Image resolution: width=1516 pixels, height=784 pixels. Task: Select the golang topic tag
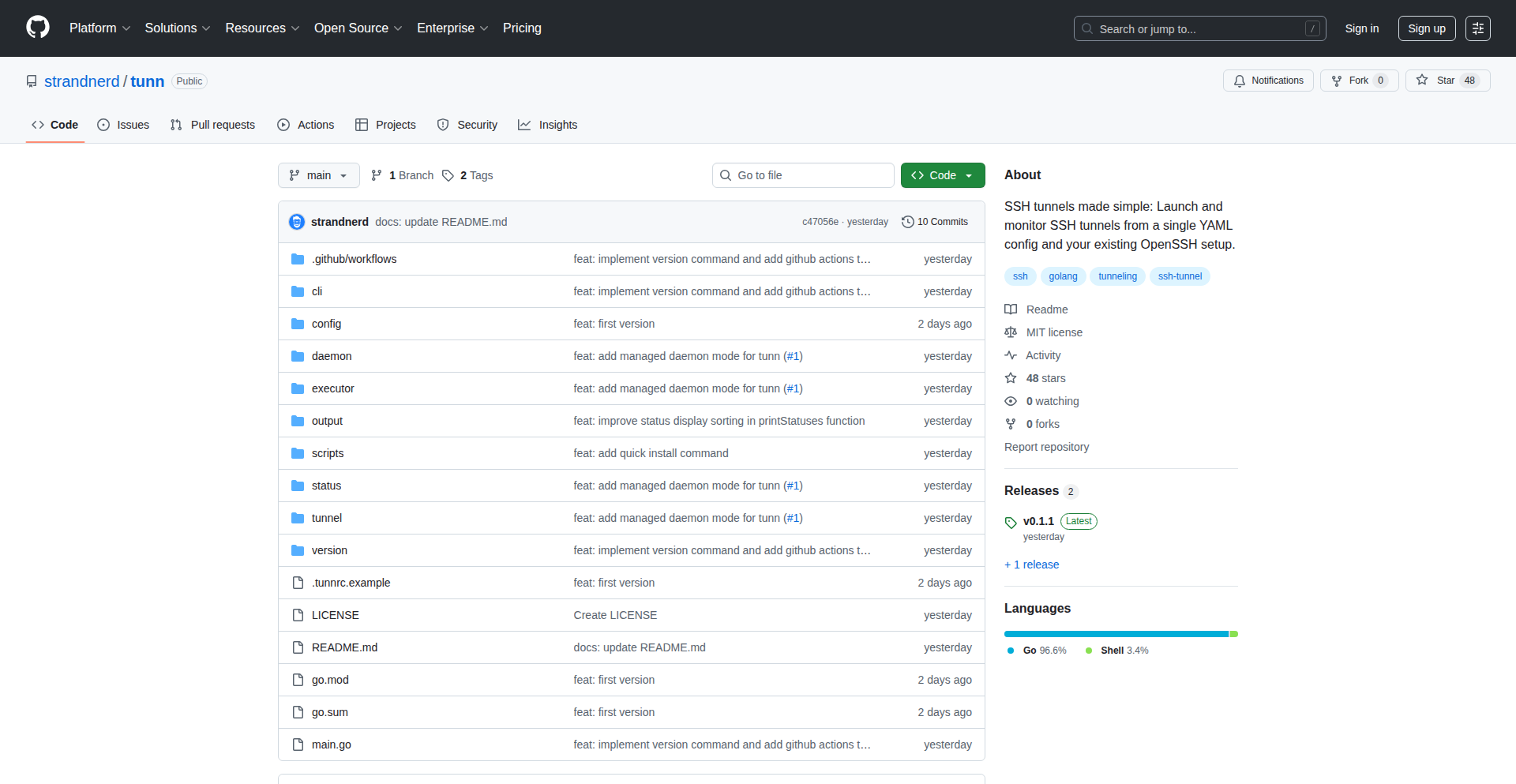tap(1063, 276)
